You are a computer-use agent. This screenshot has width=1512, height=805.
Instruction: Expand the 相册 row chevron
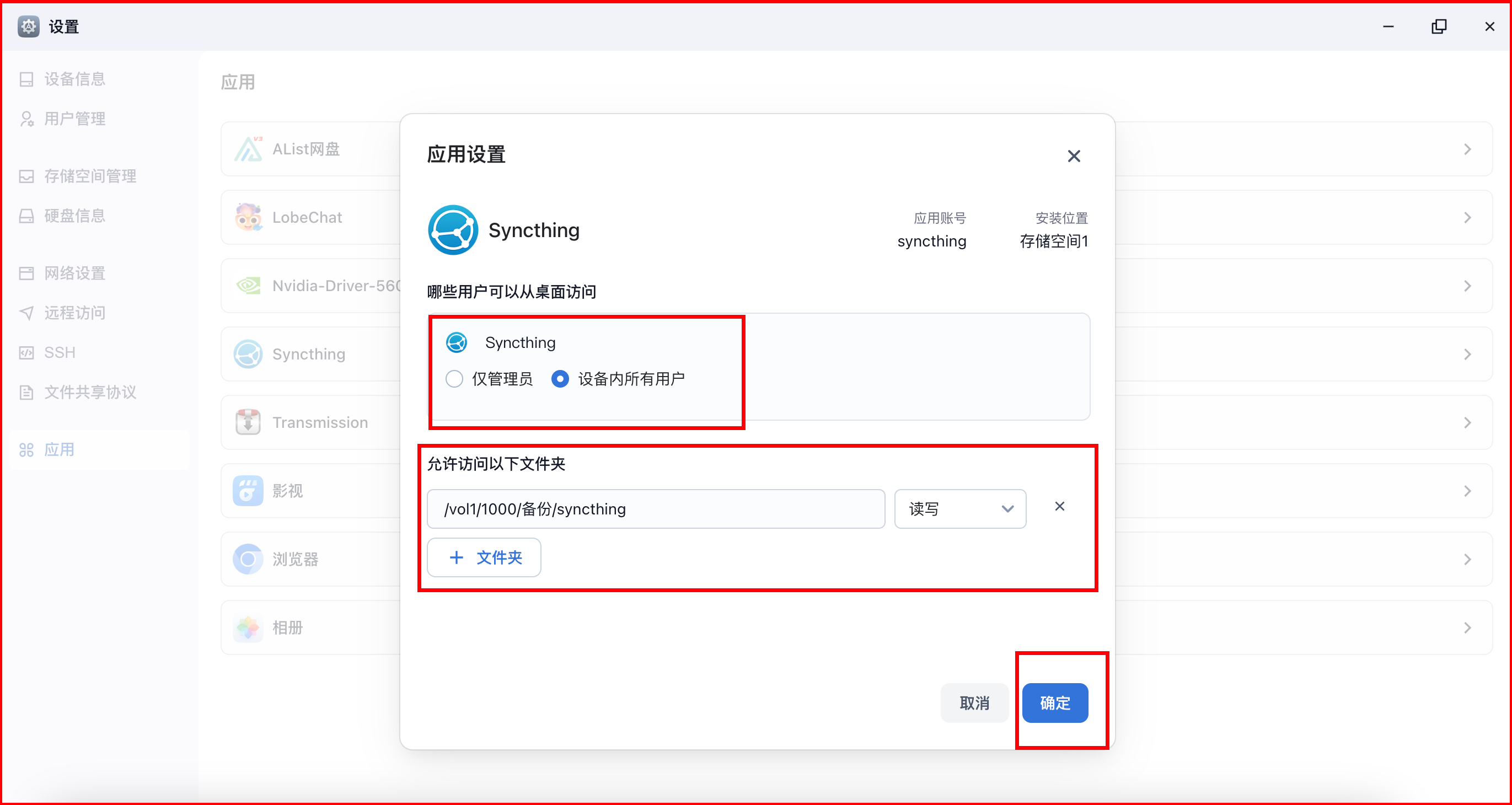[x=1467, y=628]
